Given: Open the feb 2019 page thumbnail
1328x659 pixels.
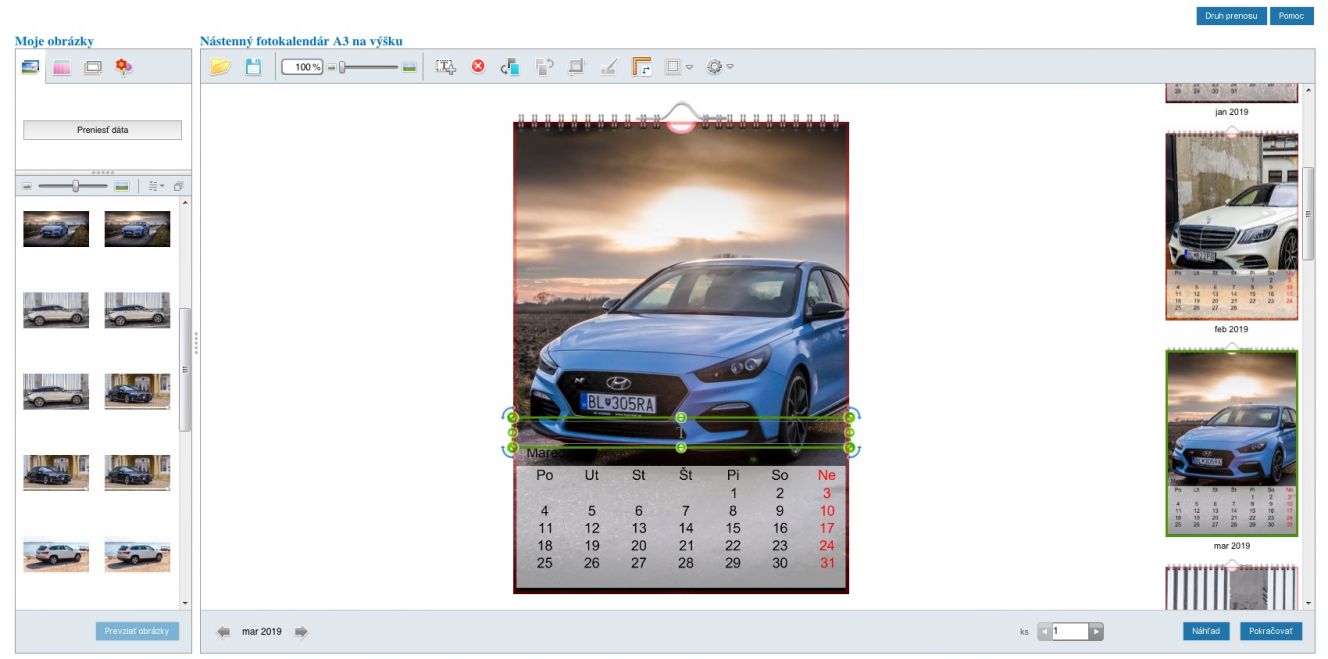Looking at the screenshot, I should pos(1231,226).
